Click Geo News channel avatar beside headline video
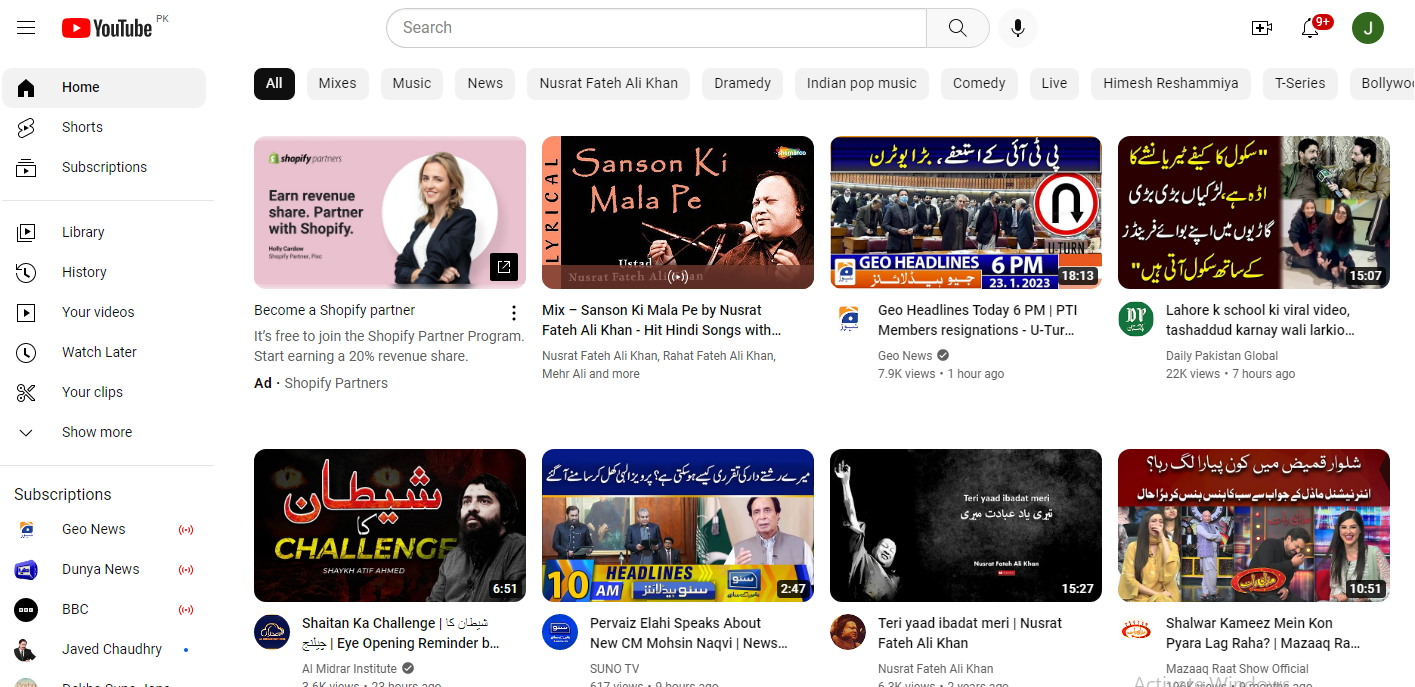 848,319
